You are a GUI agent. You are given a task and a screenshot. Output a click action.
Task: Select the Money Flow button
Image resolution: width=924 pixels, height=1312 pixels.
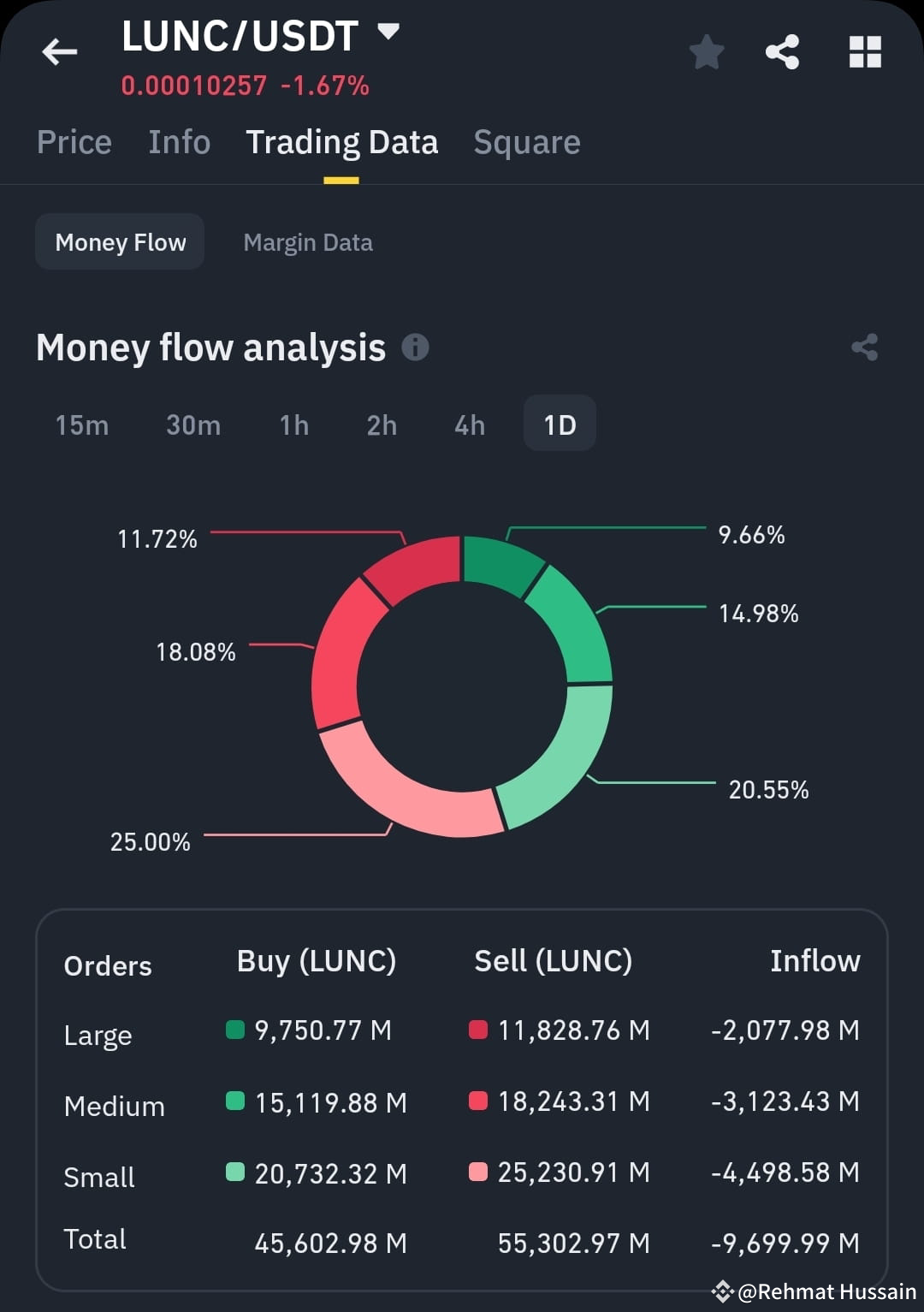(x=119, y=241)
